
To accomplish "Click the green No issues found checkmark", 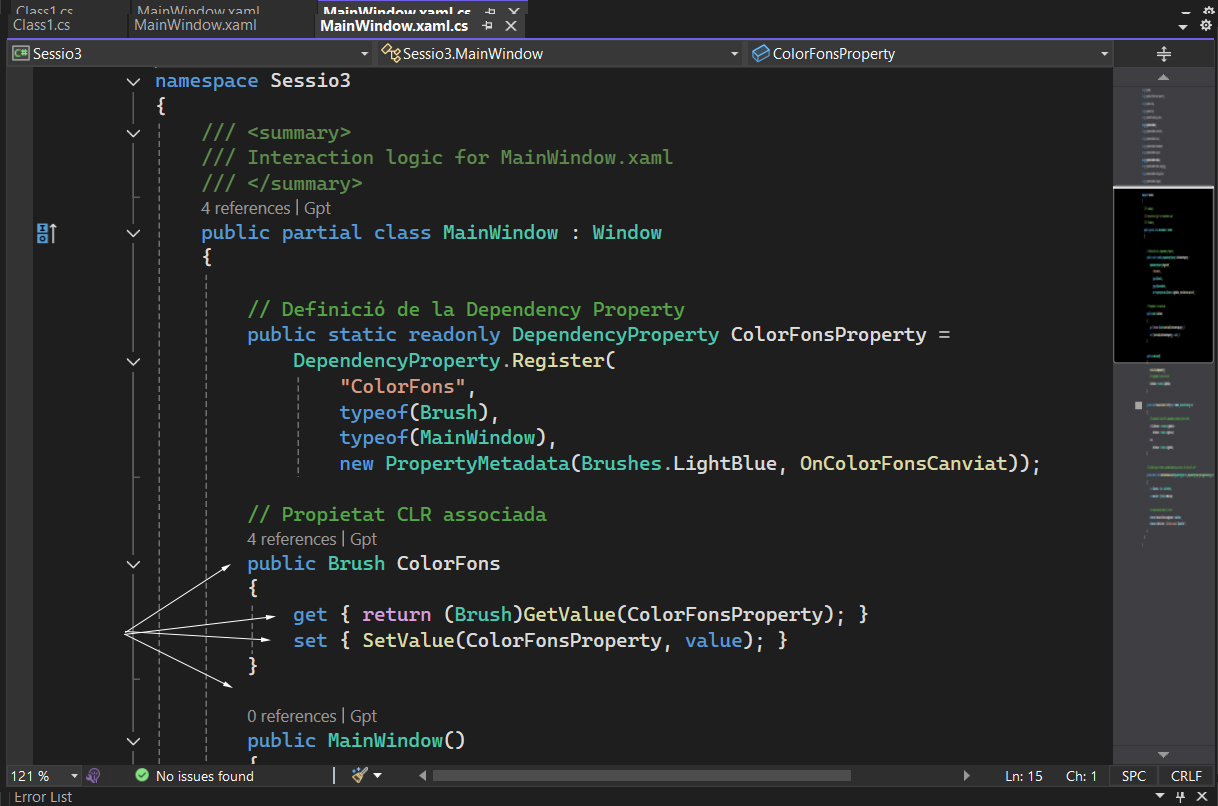I will (142, 776).
